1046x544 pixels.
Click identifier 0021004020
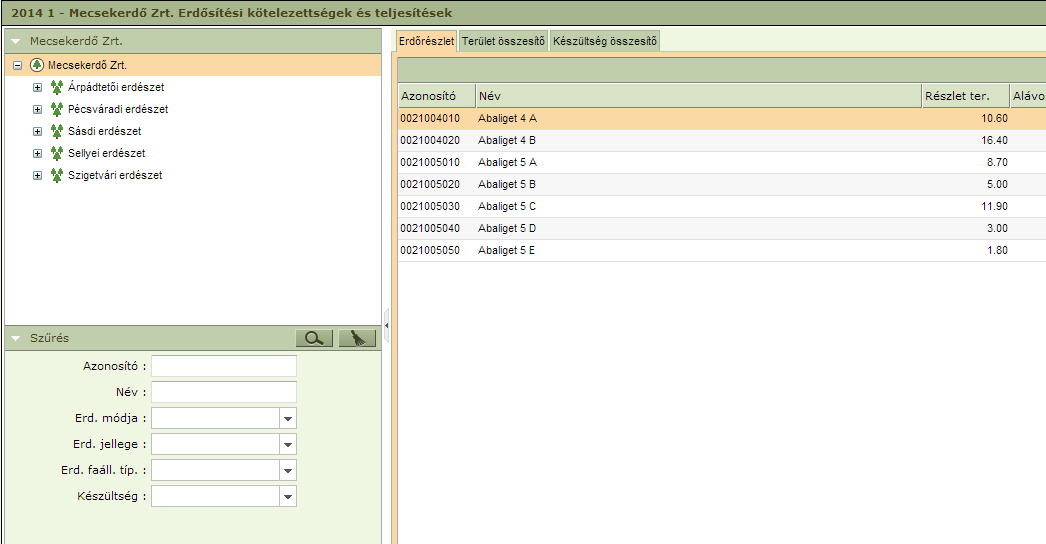tap(430, 140)
